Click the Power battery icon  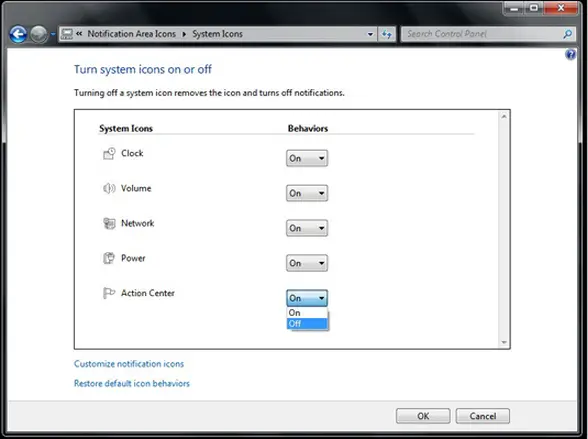tap(109, 258)
